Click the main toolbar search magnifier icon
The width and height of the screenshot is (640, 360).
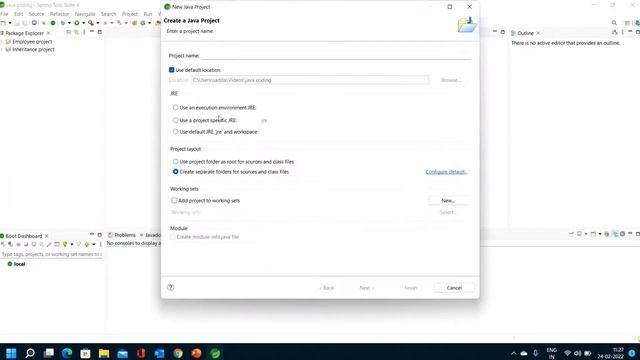click(614, 23)
